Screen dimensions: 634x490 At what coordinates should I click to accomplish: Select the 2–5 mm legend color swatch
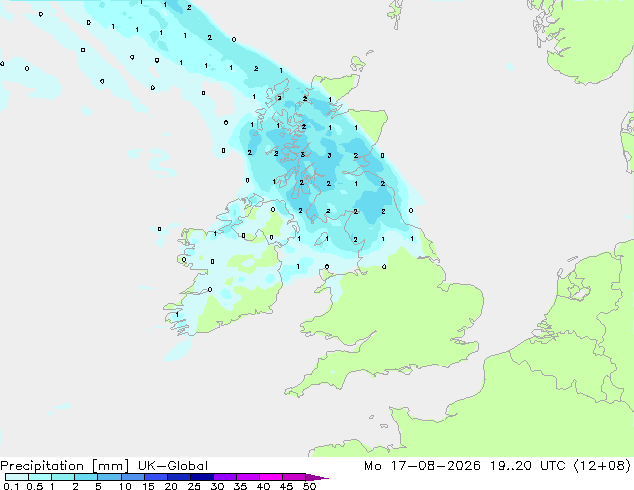click(x=86, y=477)
